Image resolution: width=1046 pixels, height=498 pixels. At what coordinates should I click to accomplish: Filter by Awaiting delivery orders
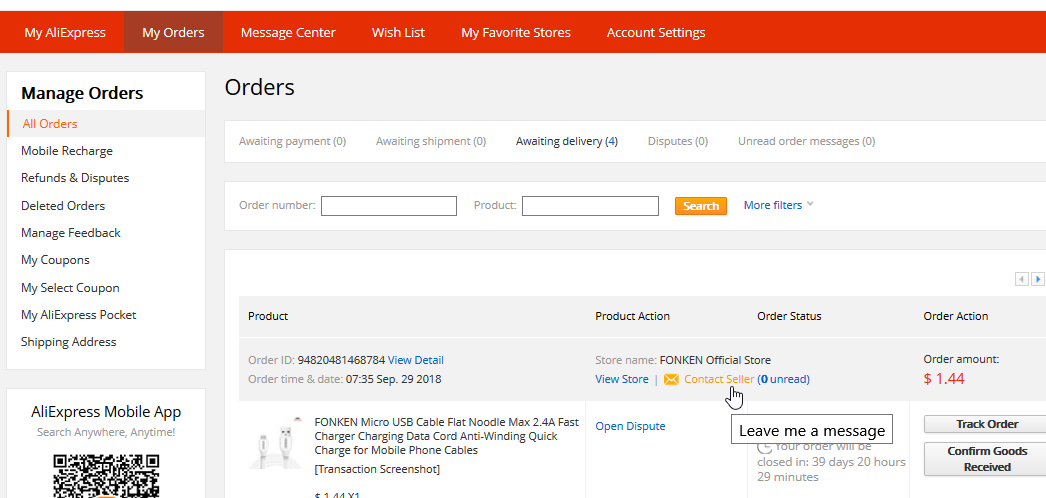click(566, 141)
